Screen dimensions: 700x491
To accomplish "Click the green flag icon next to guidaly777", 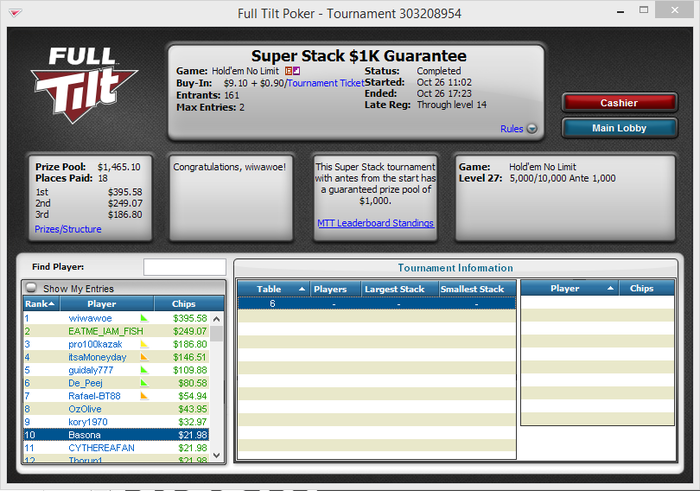I will [144, 370].
